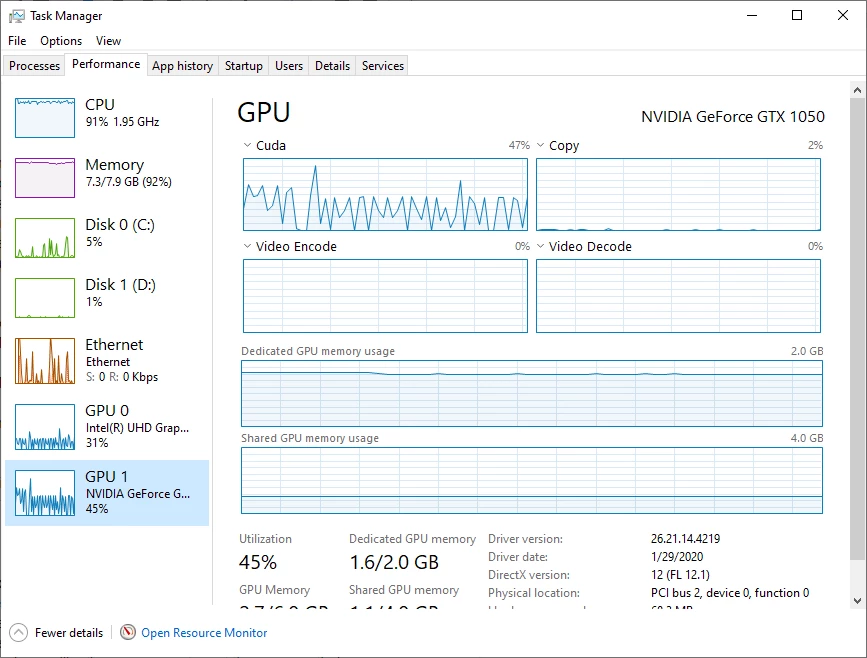Click scrollbar up arrow in GPU pane
The height and width of the screenshot is (658, 867).
(x=857, y=90)
